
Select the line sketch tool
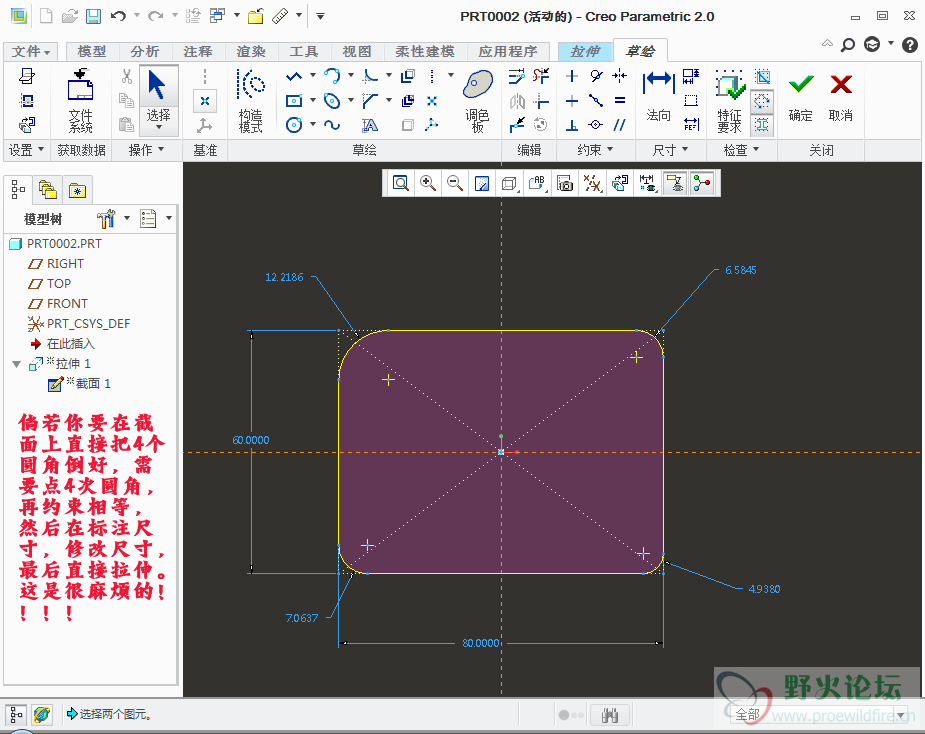(x=294, y=76)
